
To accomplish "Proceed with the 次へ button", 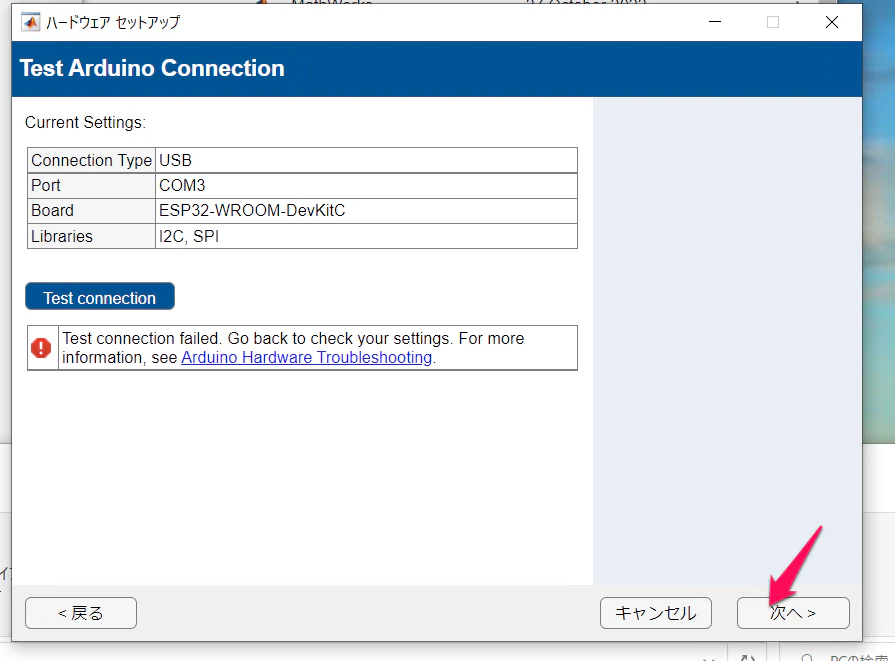I will 793,613.
